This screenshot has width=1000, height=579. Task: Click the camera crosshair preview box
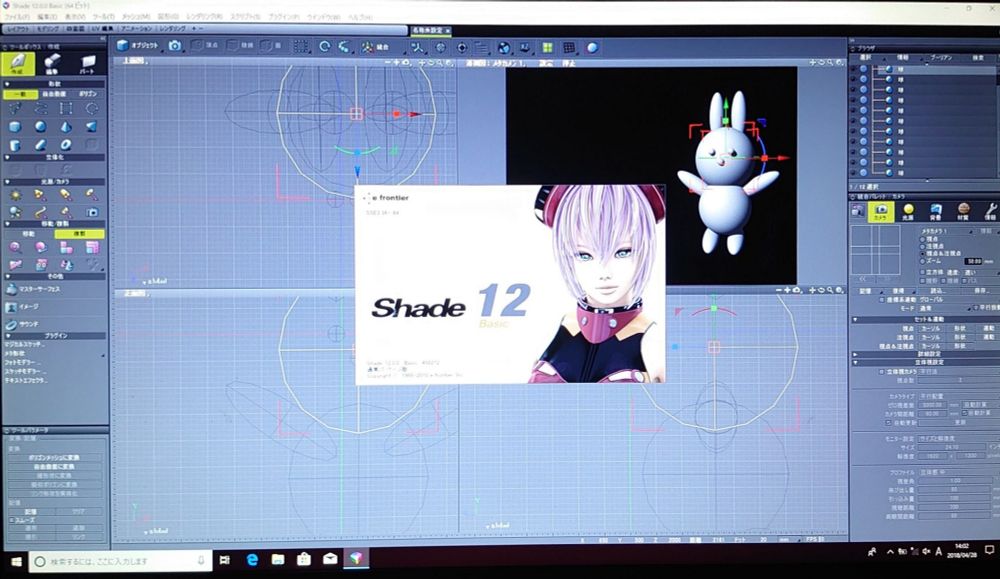875,251
